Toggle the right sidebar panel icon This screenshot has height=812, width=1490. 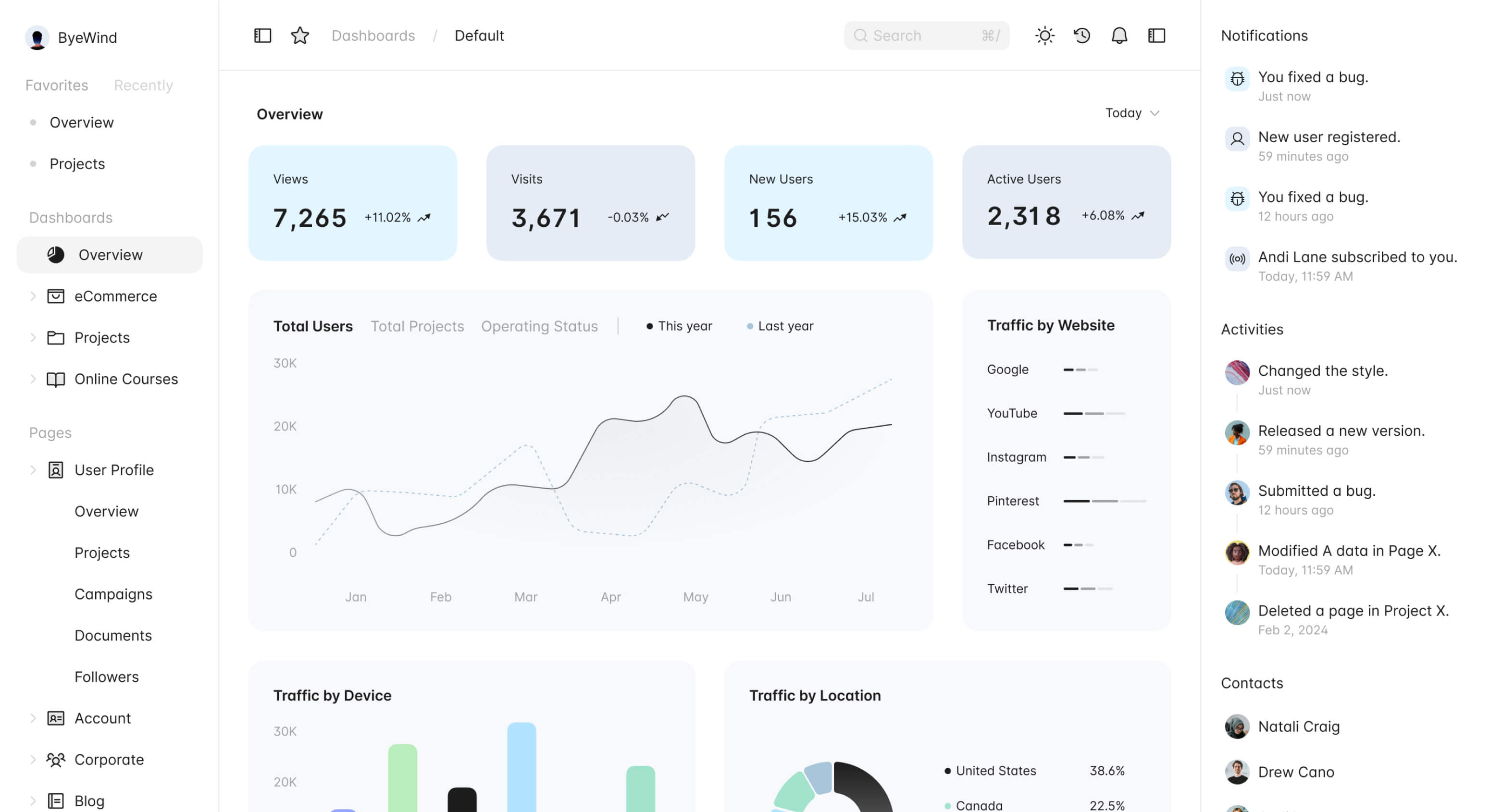tap(1156, 36)
